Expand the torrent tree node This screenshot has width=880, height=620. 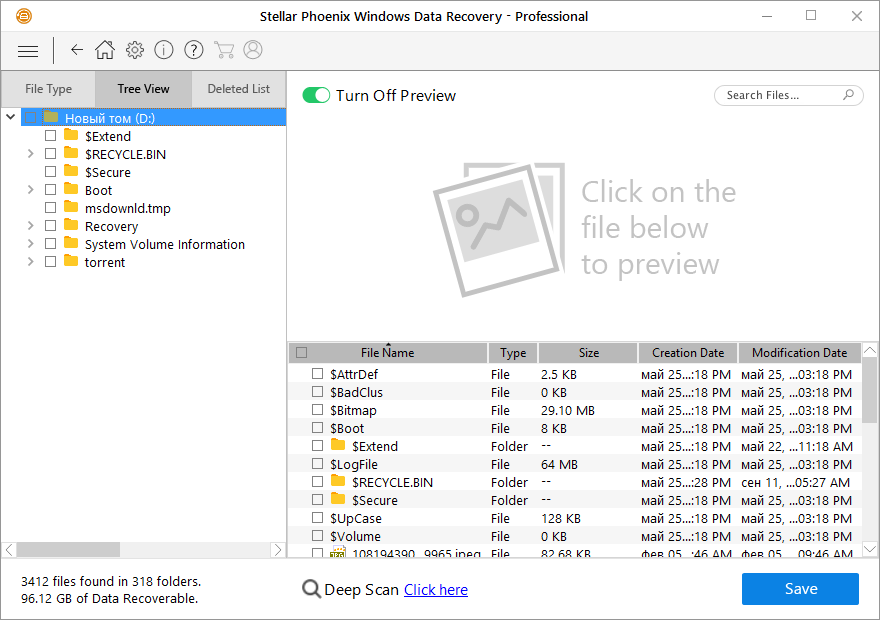pyautogui.click(x=31, y=261)
